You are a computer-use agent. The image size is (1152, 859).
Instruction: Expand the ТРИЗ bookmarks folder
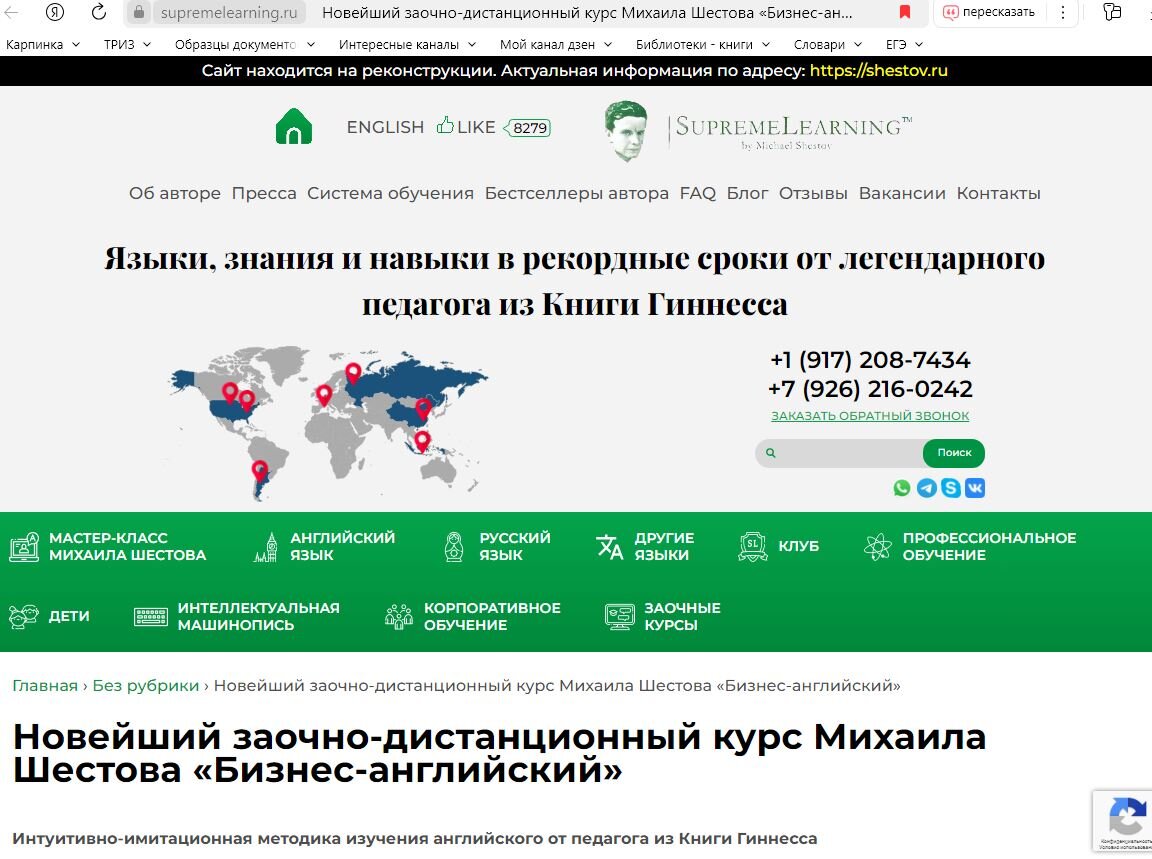tap(127, 45)
